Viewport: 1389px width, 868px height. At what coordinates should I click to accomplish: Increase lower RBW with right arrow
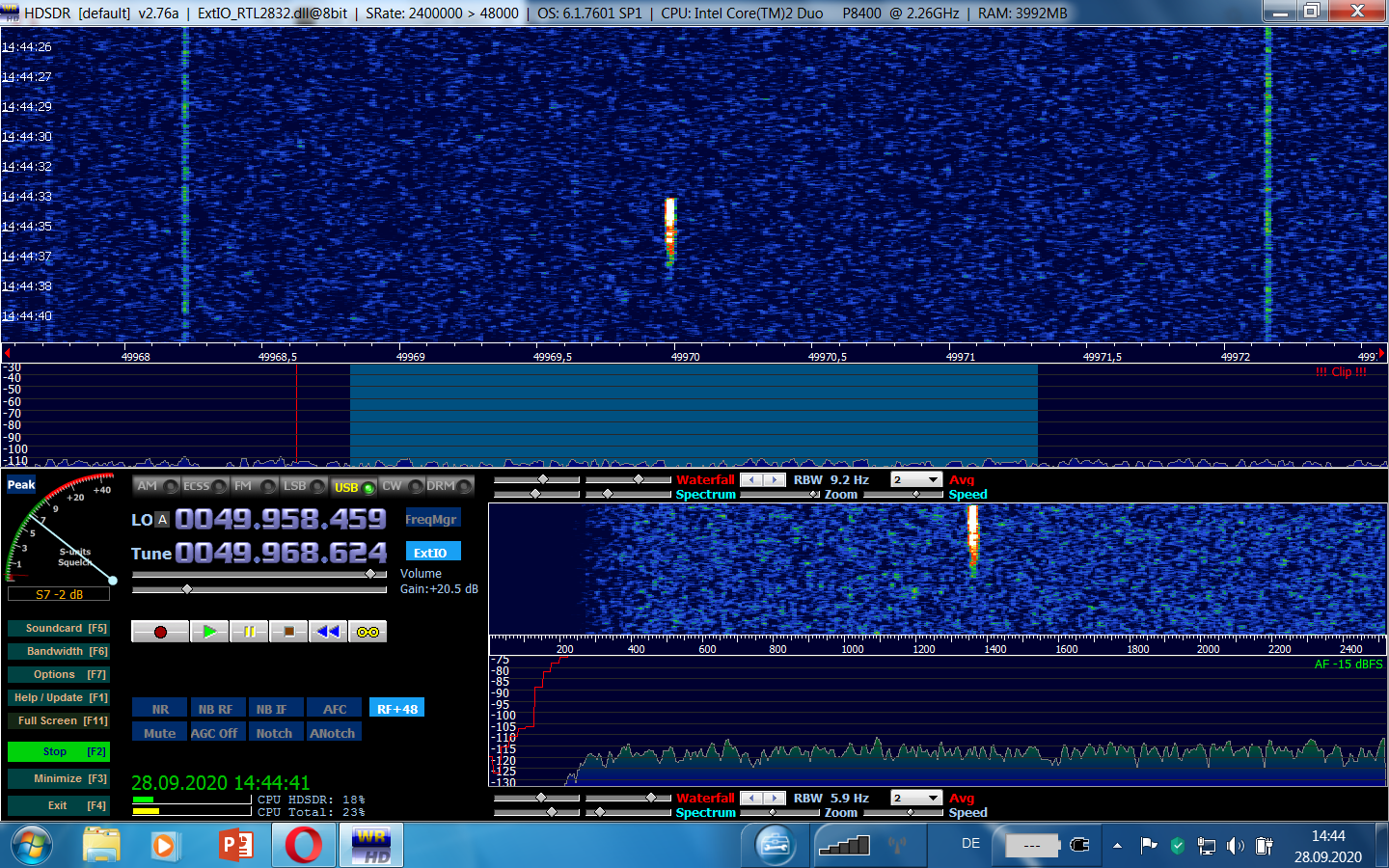coord(775,798)
